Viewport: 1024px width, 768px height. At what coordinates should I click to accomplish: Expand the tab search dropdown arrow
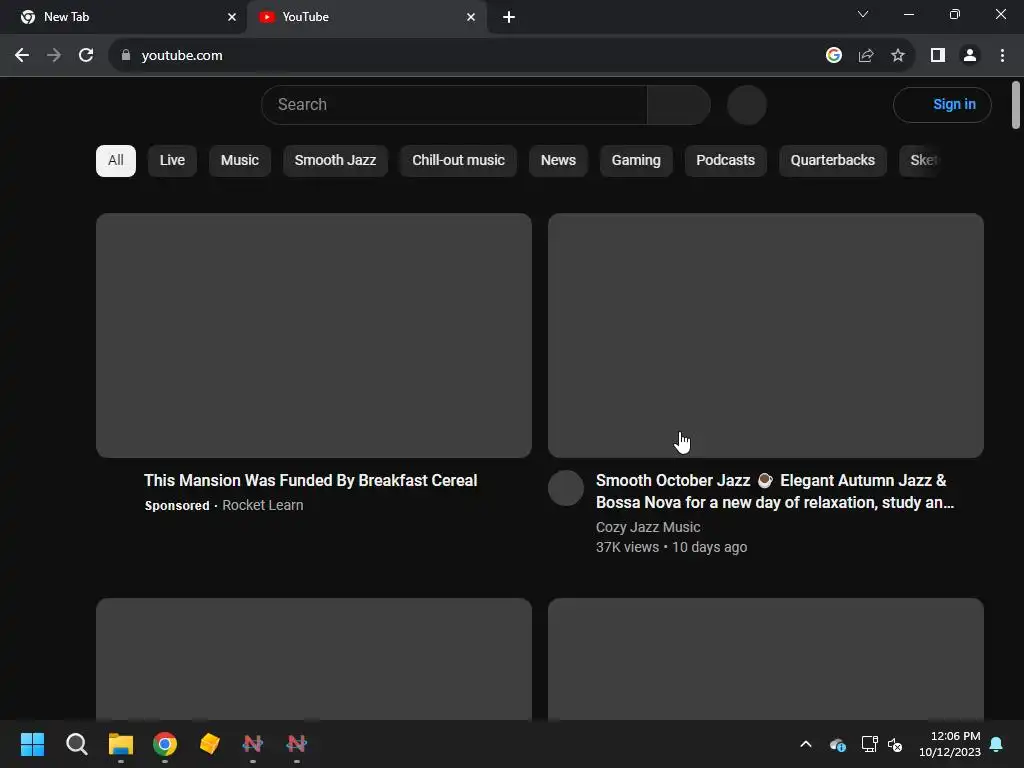[x=863, y=14]
